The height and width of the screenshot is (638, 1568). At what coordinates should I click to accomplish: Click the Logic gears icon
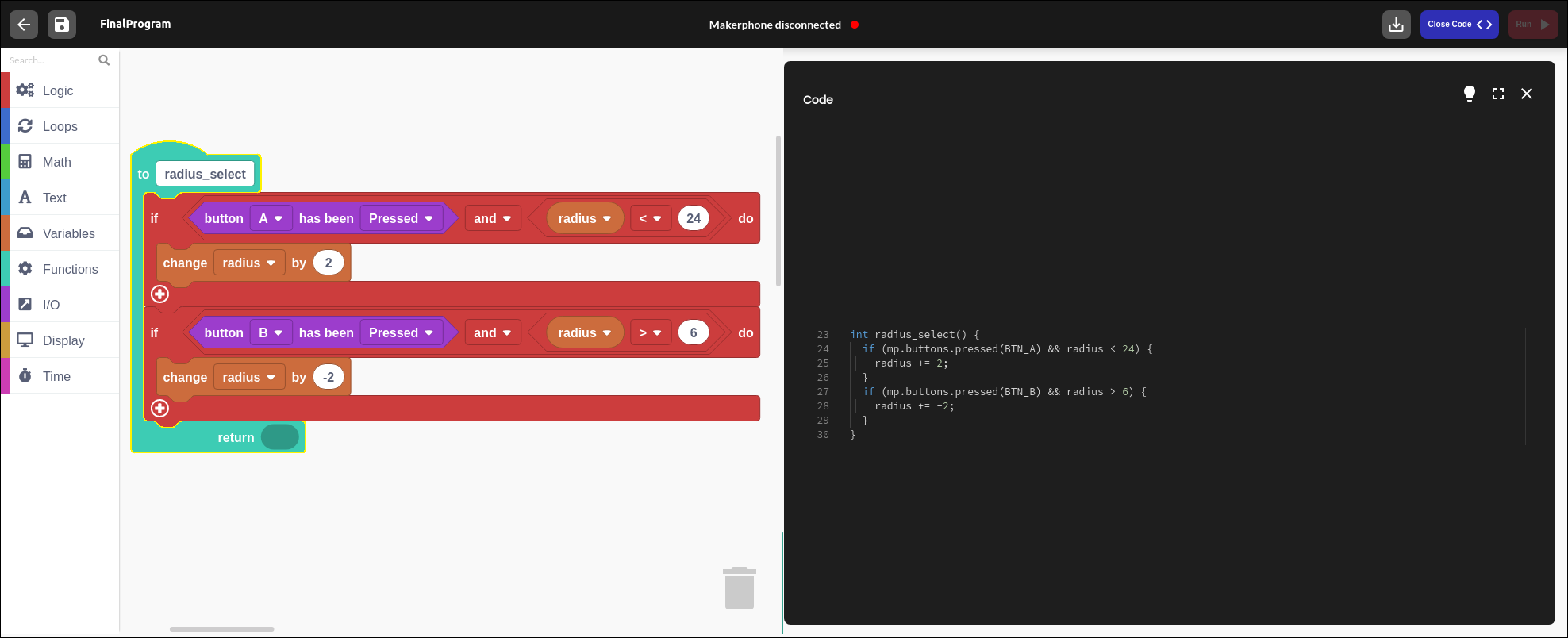point(25,90)
